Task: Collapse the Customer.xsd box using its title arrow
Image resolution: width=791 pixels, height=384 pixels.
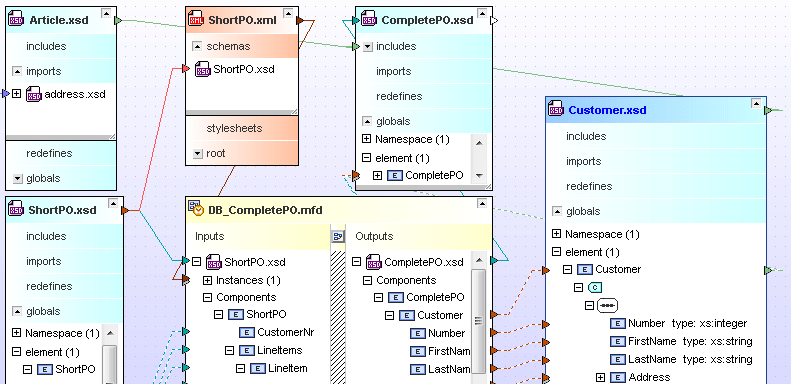Action: point(756,103)
